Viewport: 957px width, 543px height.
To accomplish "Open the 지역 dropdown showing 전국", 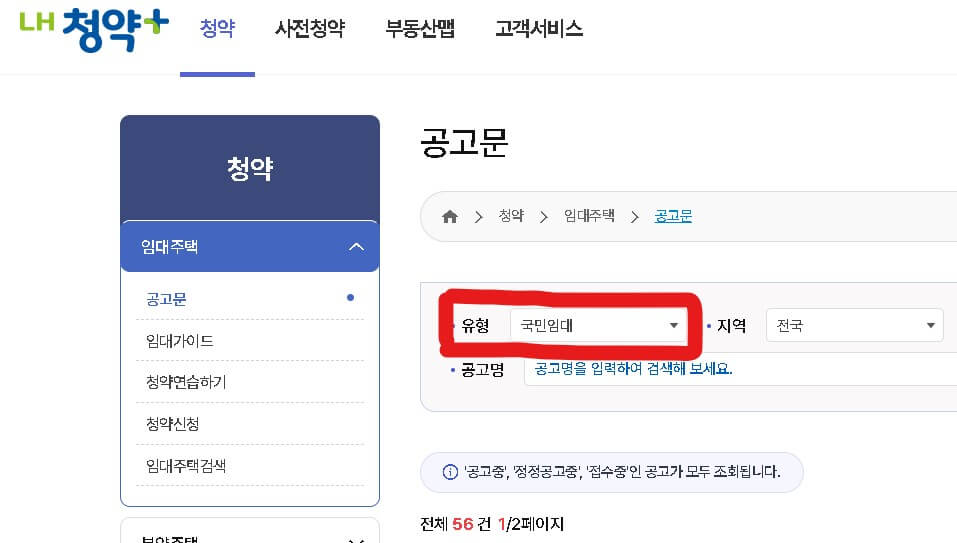I will [x=854, y=325].
